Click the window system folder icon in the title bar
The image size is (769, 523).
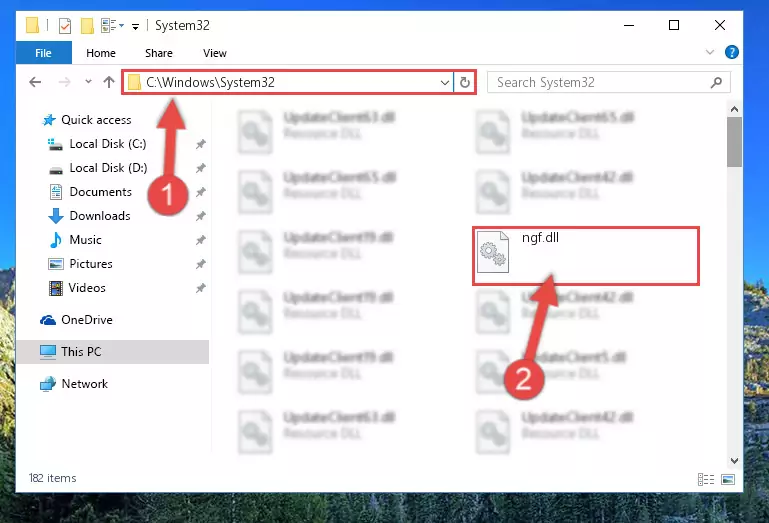32,25
